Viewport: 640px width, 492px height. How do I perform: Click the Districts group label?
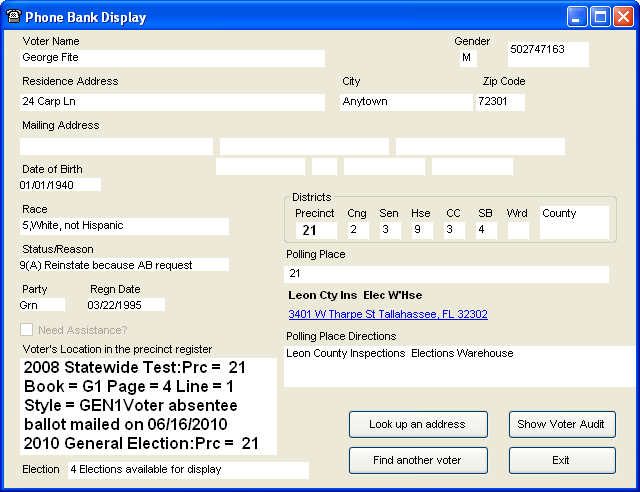tap(311, 197)
